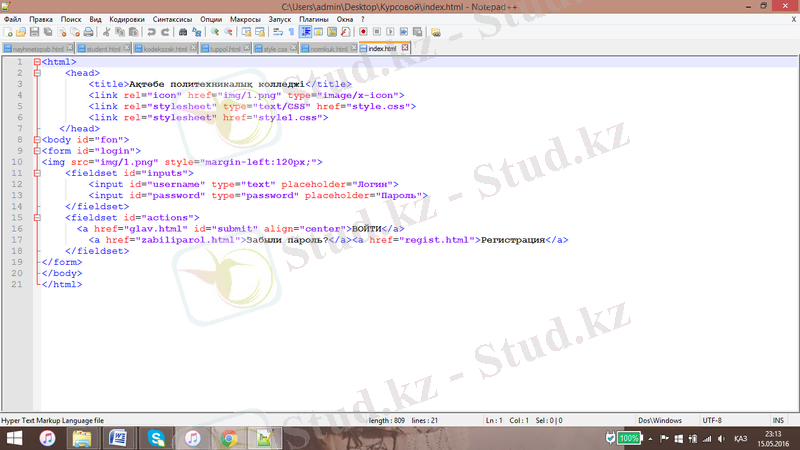Open Skype from the taskbar

point(156,438)
